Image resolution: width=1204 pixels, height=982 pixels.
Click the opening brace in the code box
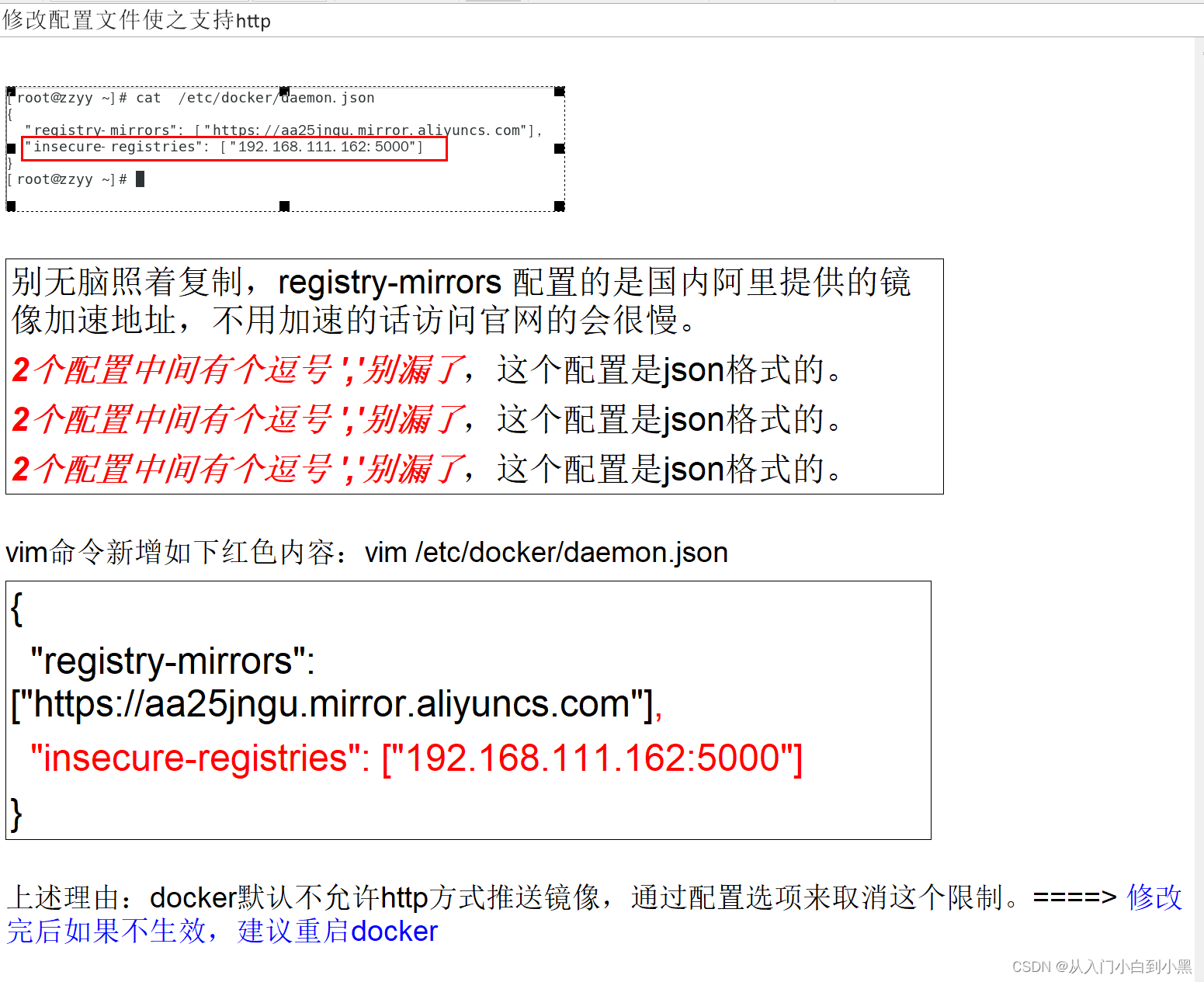click(x=16, y=609)
